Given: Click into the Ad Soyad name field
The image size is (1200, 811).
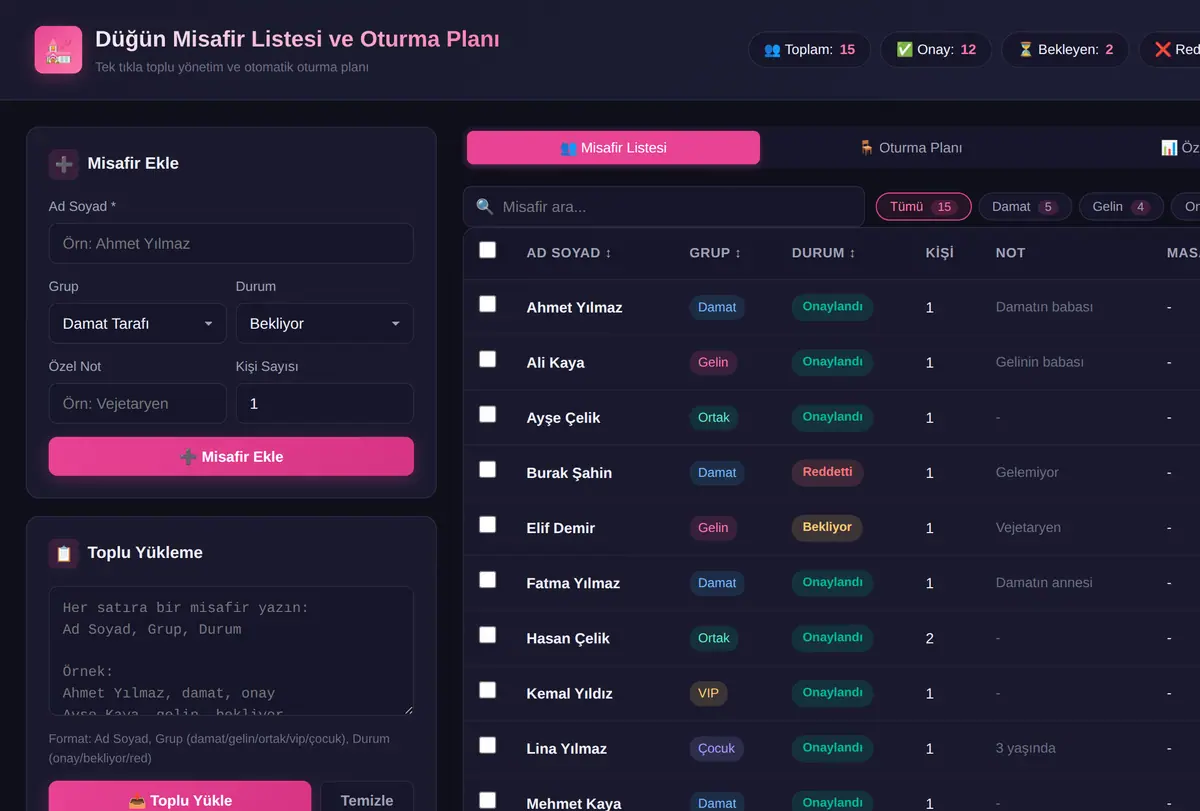Looking at the screenshot, I should (231, 244).
